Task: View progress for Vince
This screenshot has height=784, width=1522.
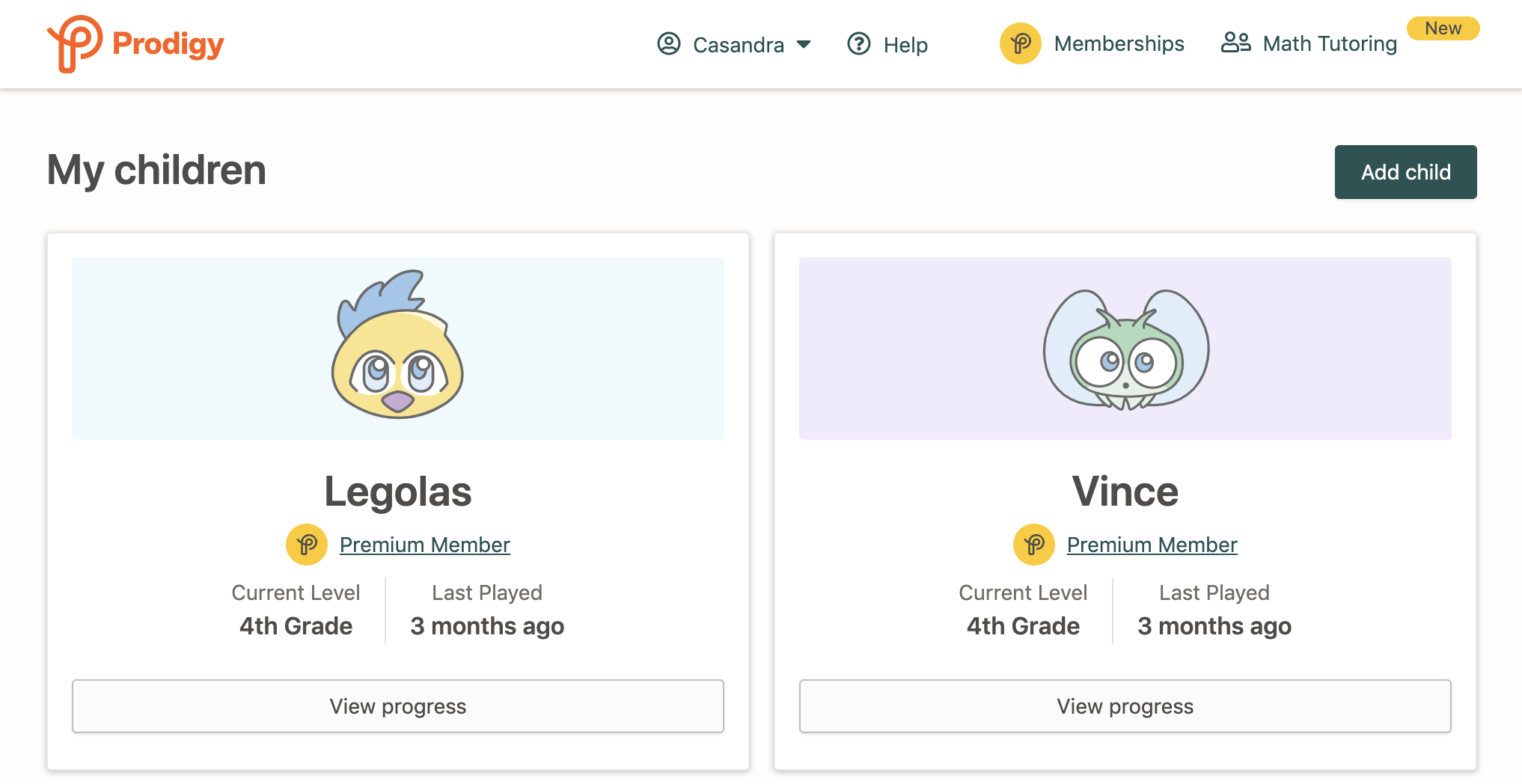Action: click(1125, 706)
